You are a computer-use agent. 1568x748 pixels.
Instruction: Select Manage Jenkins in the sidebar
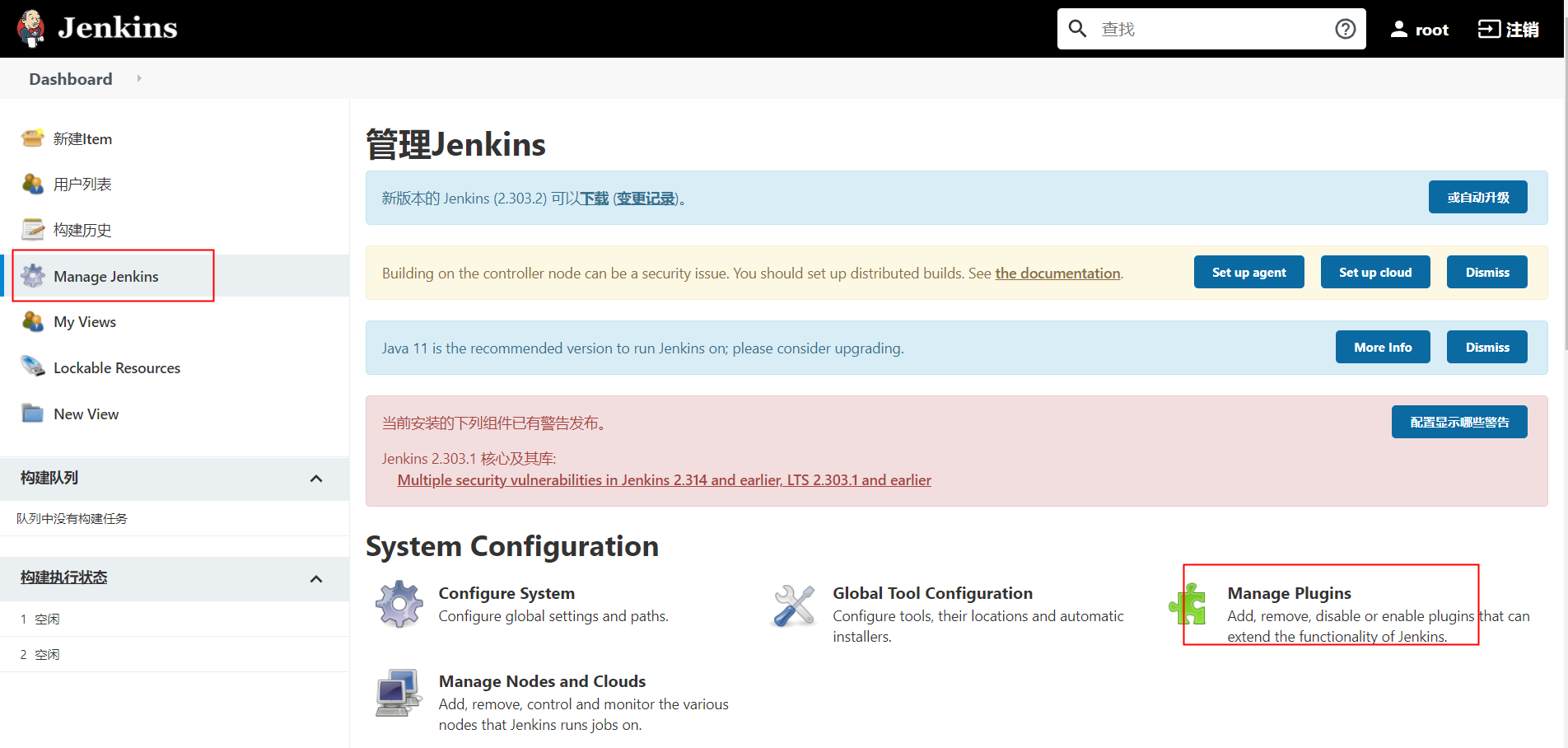[106, 276]
